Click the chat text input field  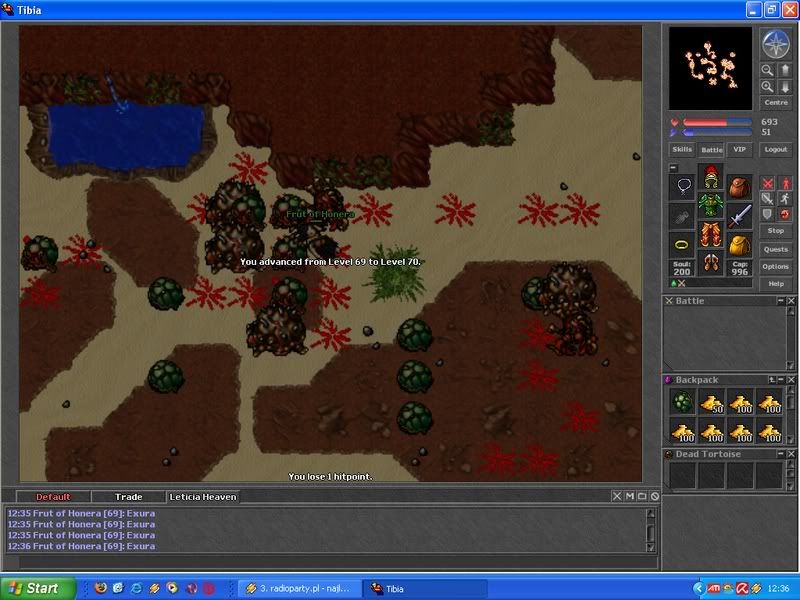pos(338,562)
